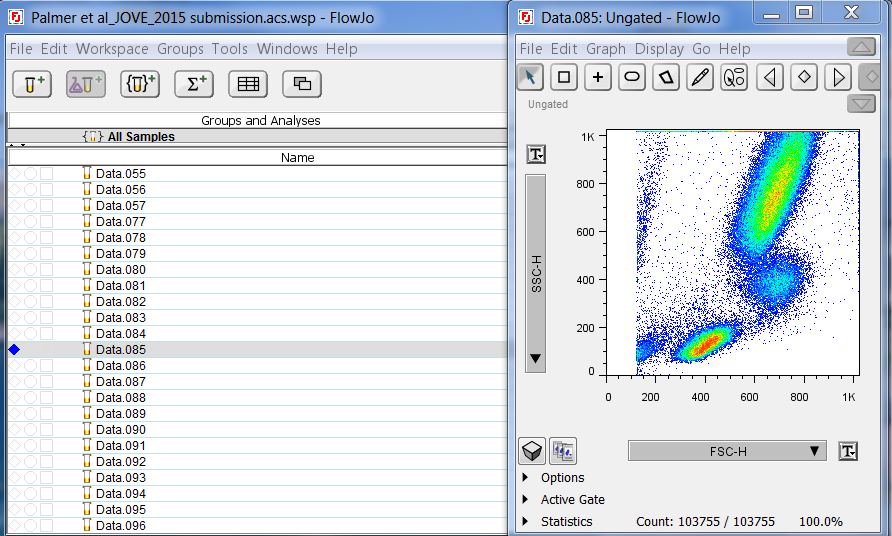Image resolution: width=892 pixels, height=536 pixels.
Task: Select the rectangle gate tool
Action: (564, 77)
